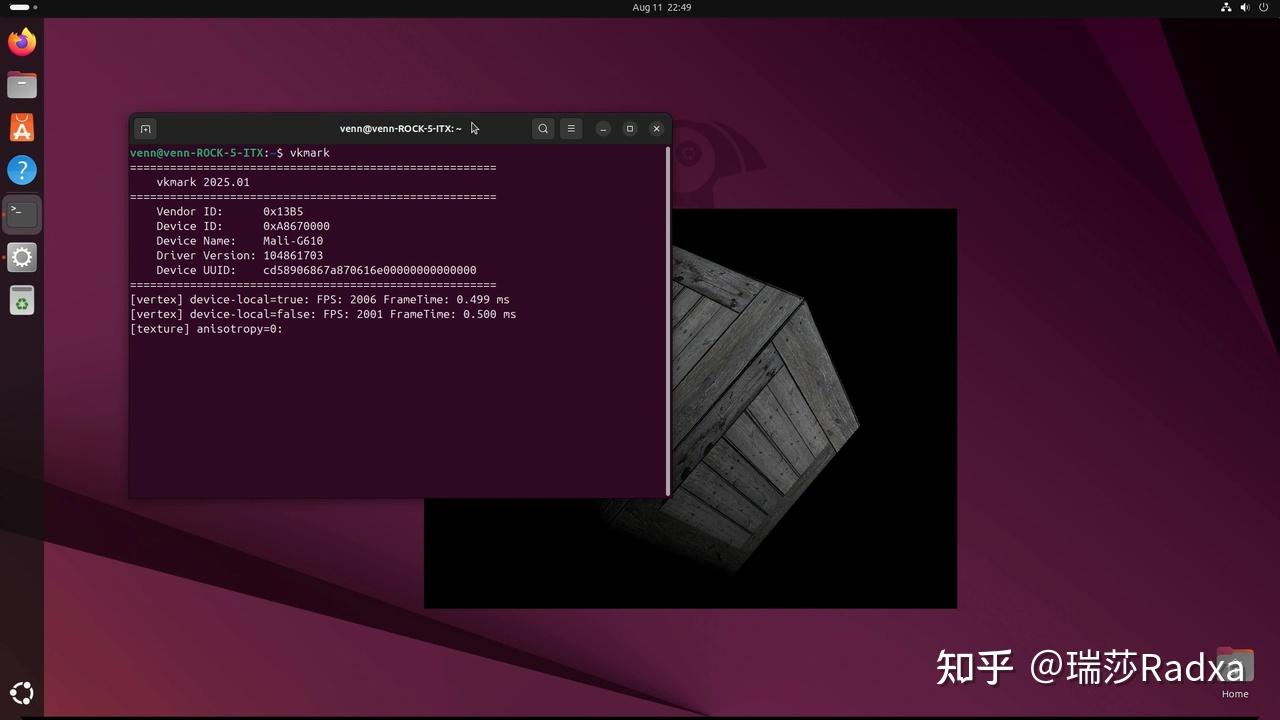Click the 'Driver Version: 104861703' line
This screenshot has width=1280, height=720.
point(240,256)
